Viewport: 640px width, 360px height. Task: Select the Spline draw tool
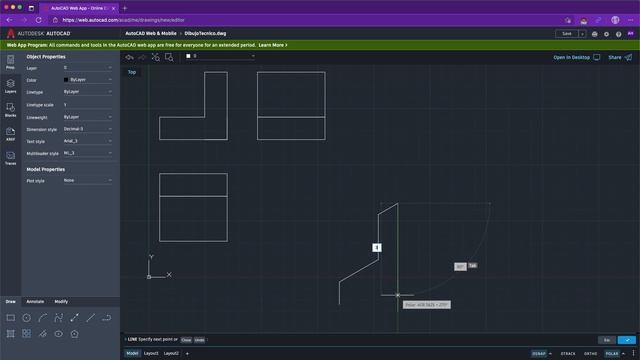59,318
